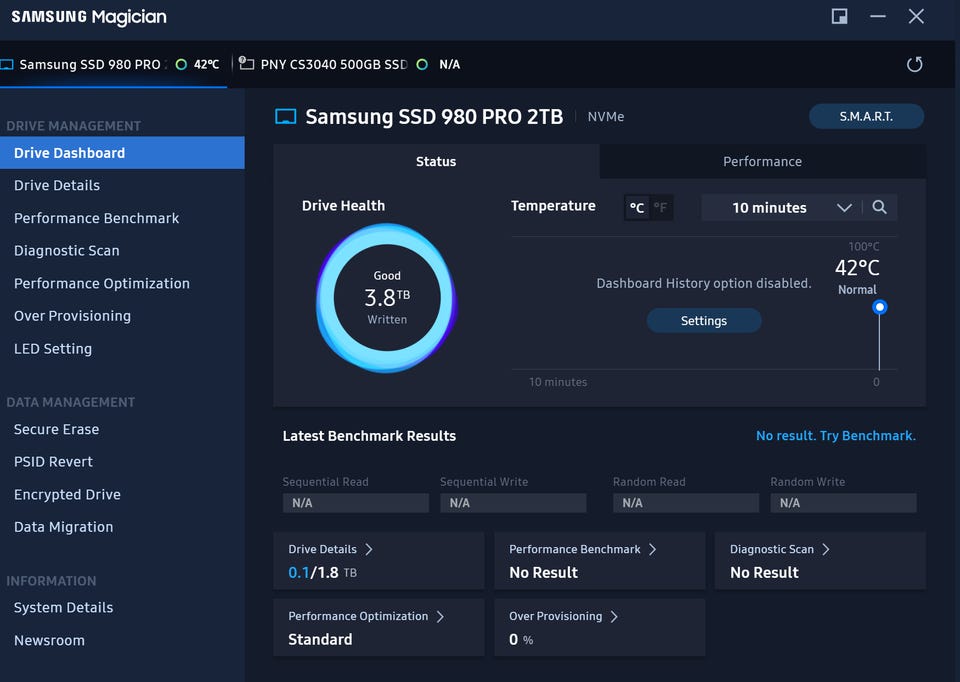Click the chevron beside Performance Benchmark card
960x682 pixels.
pyautogui.click(x=653, y=549)
